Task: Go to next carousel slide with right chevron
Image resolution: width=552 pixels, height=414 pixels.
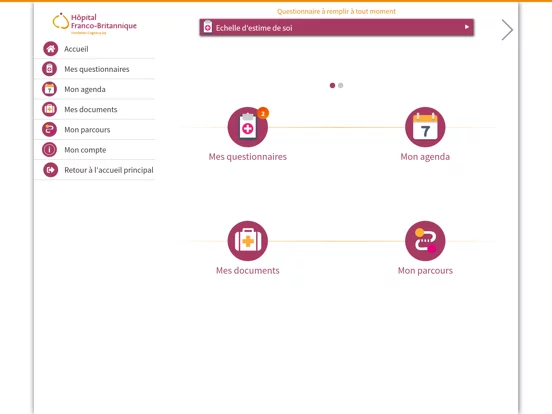Action: click(507, 30)
